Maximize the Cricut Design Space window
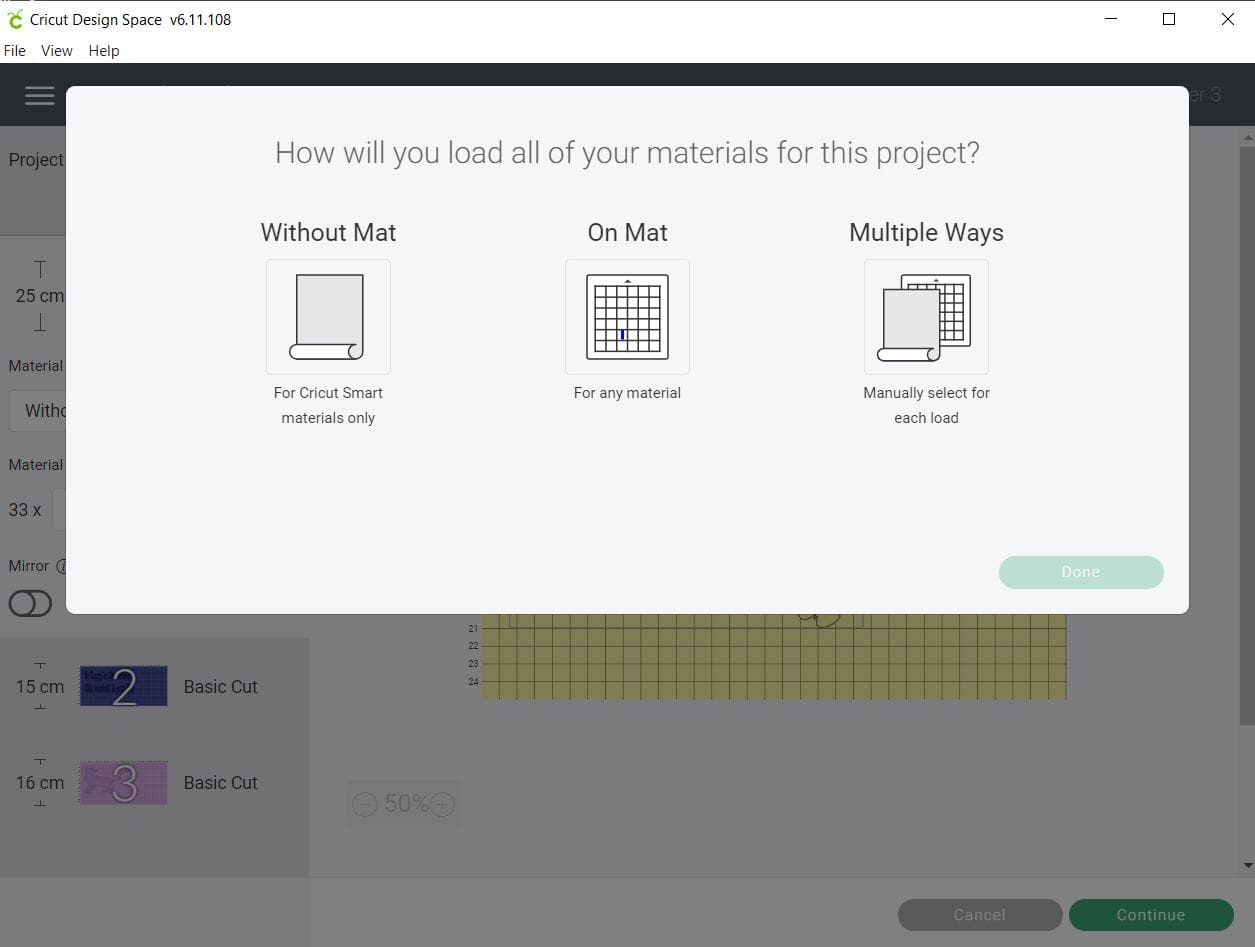 click(x=1169, y=19)
